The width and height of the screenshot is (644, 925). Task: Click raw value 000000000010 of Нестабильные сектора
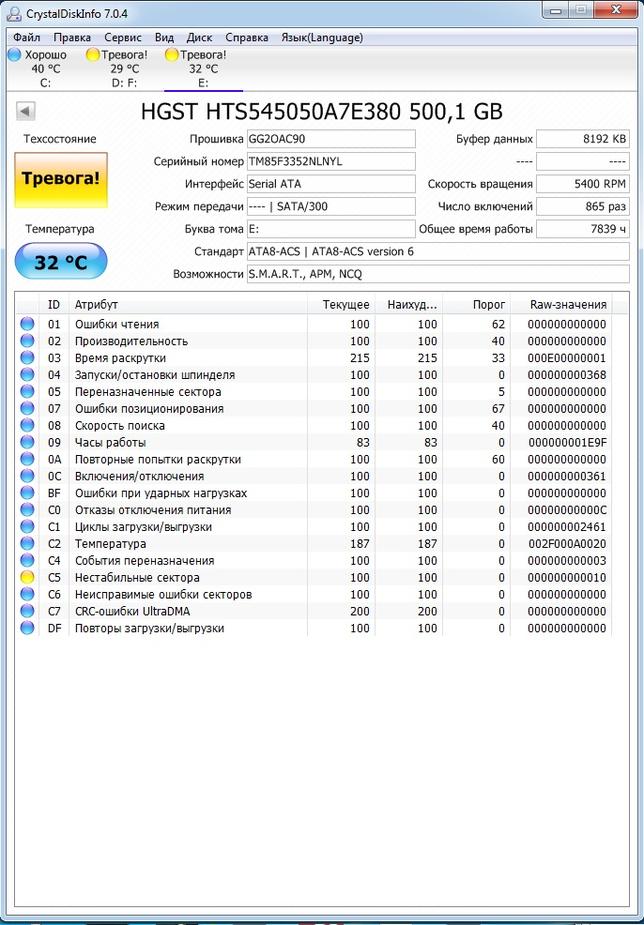click(x=566, y=578)
